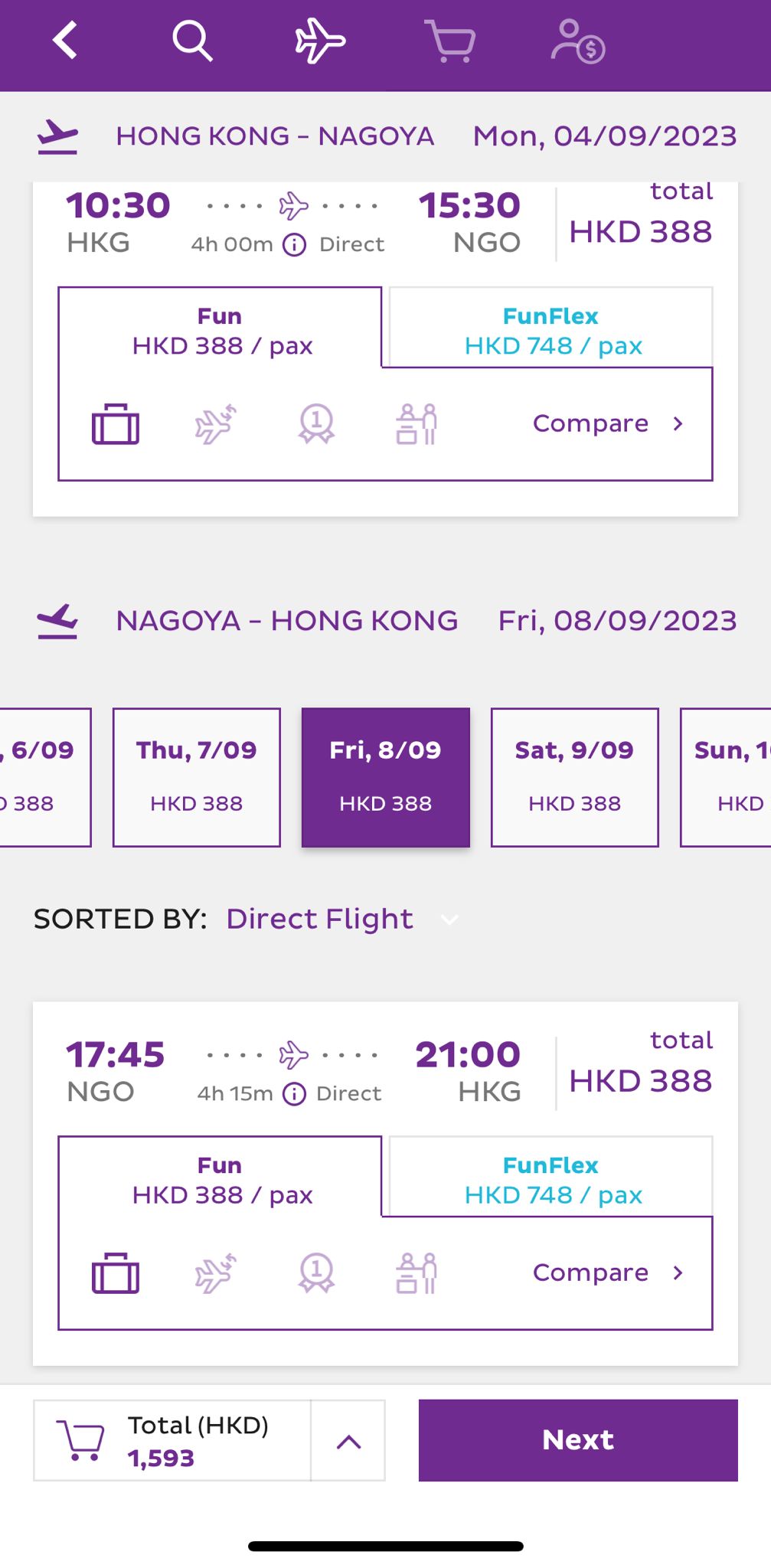Choose FunFlex fare for 17:45 flight
Screen dimensions: 771x1568
tap(551, 1180)
